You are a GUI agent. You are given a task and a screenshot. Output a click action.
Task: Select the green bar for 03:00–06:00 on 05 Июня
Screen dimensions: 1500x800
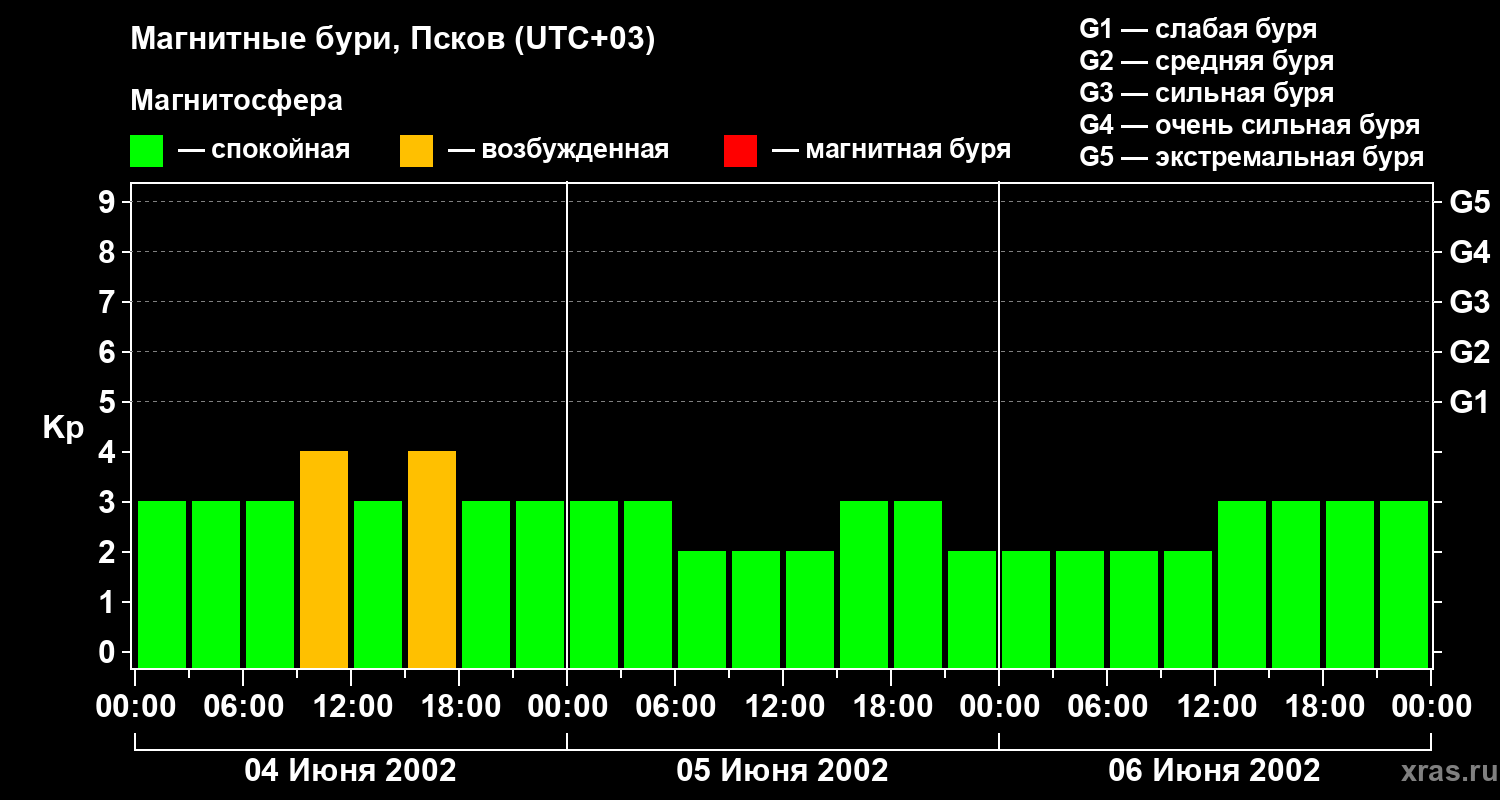[x=648, y=584]
